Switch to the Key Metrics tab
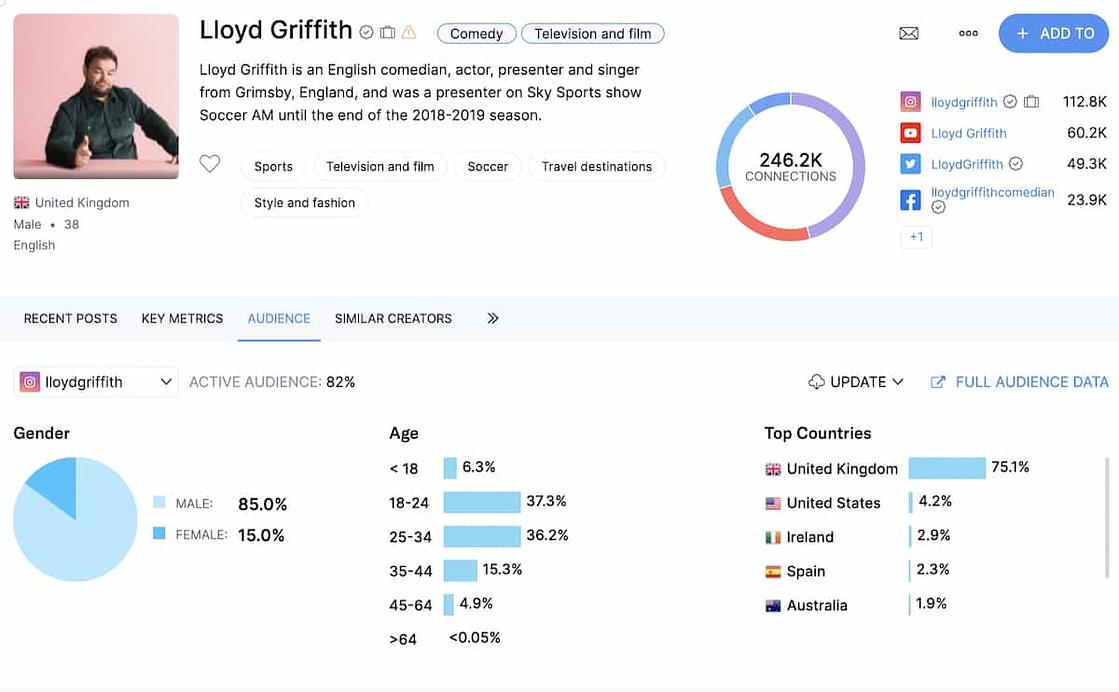 click(x=182, y=318)
